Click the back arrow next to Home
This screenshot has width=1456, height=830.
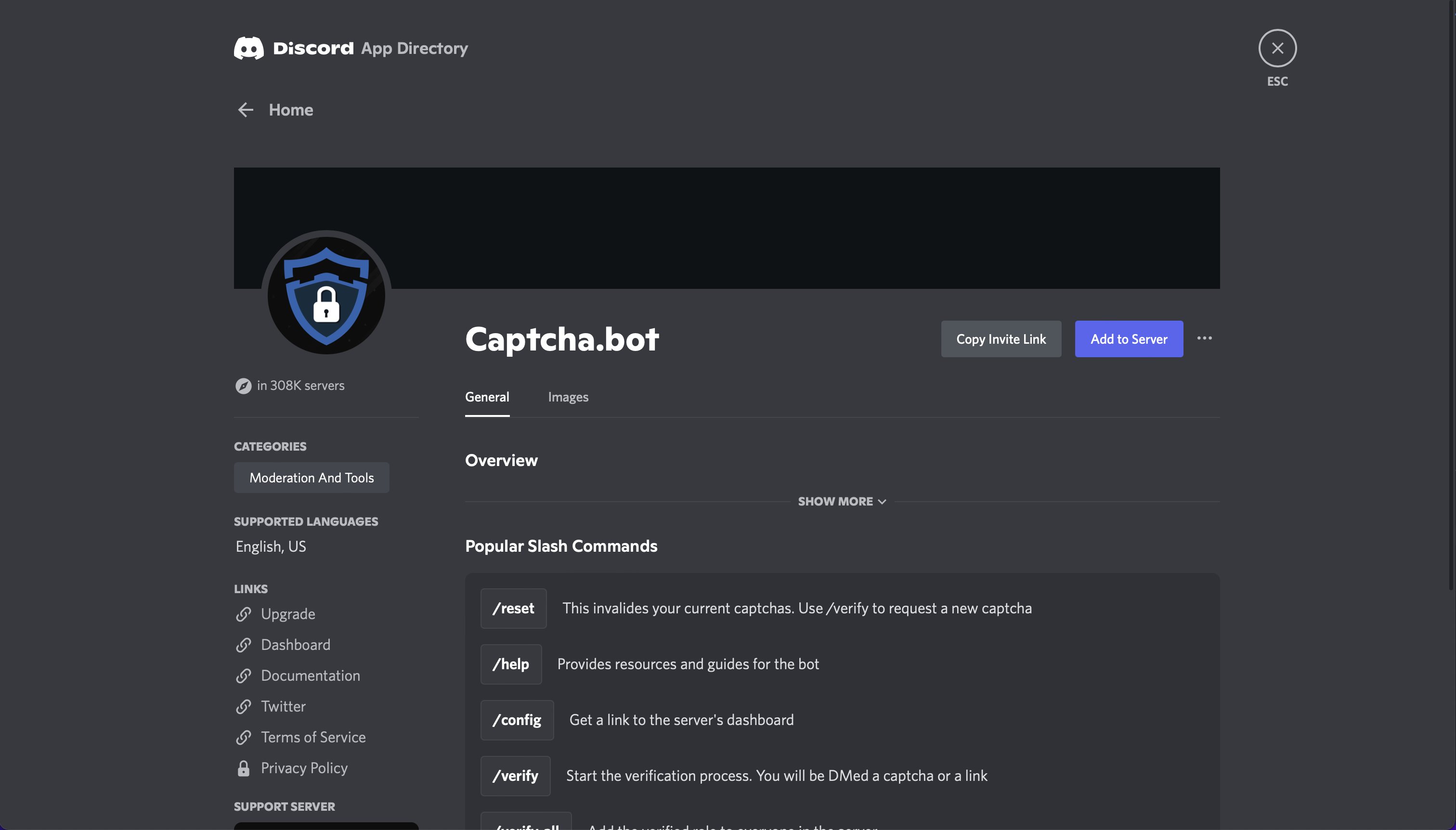245,109
